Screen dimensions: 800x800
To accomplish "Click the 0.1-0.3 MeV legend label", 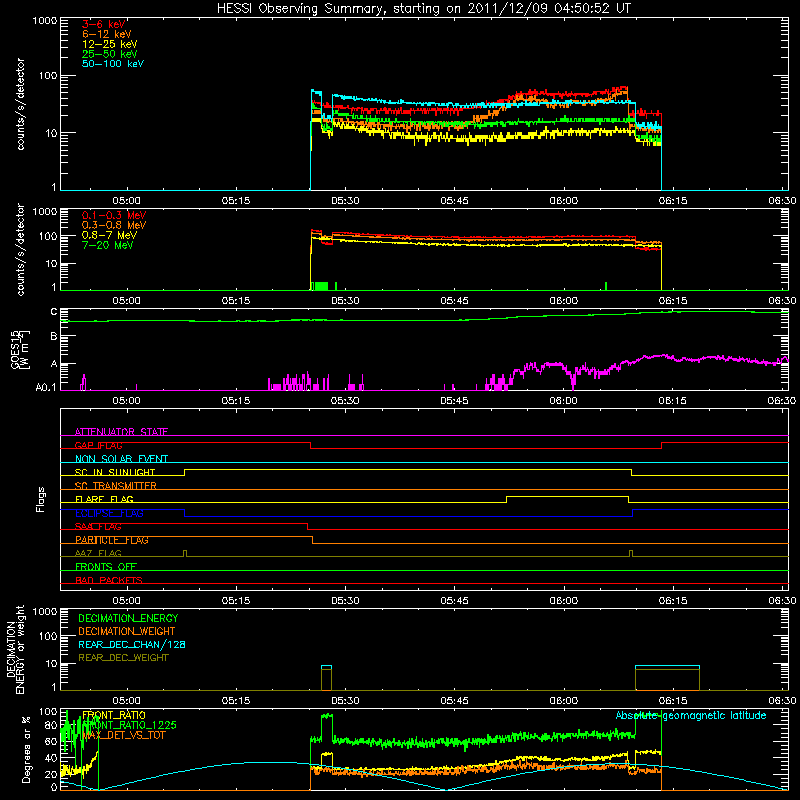I will 114,215.
